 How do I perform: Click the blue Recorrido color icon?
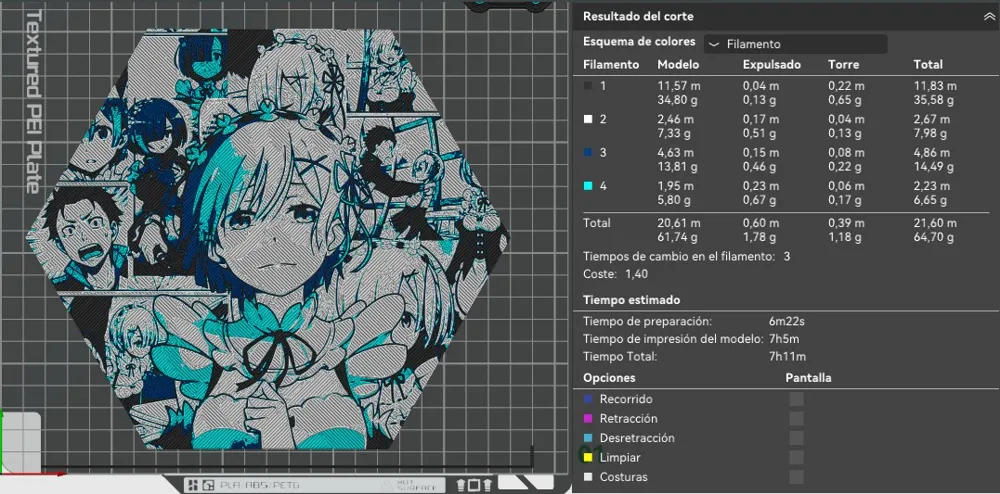click(x=588, y=399)
